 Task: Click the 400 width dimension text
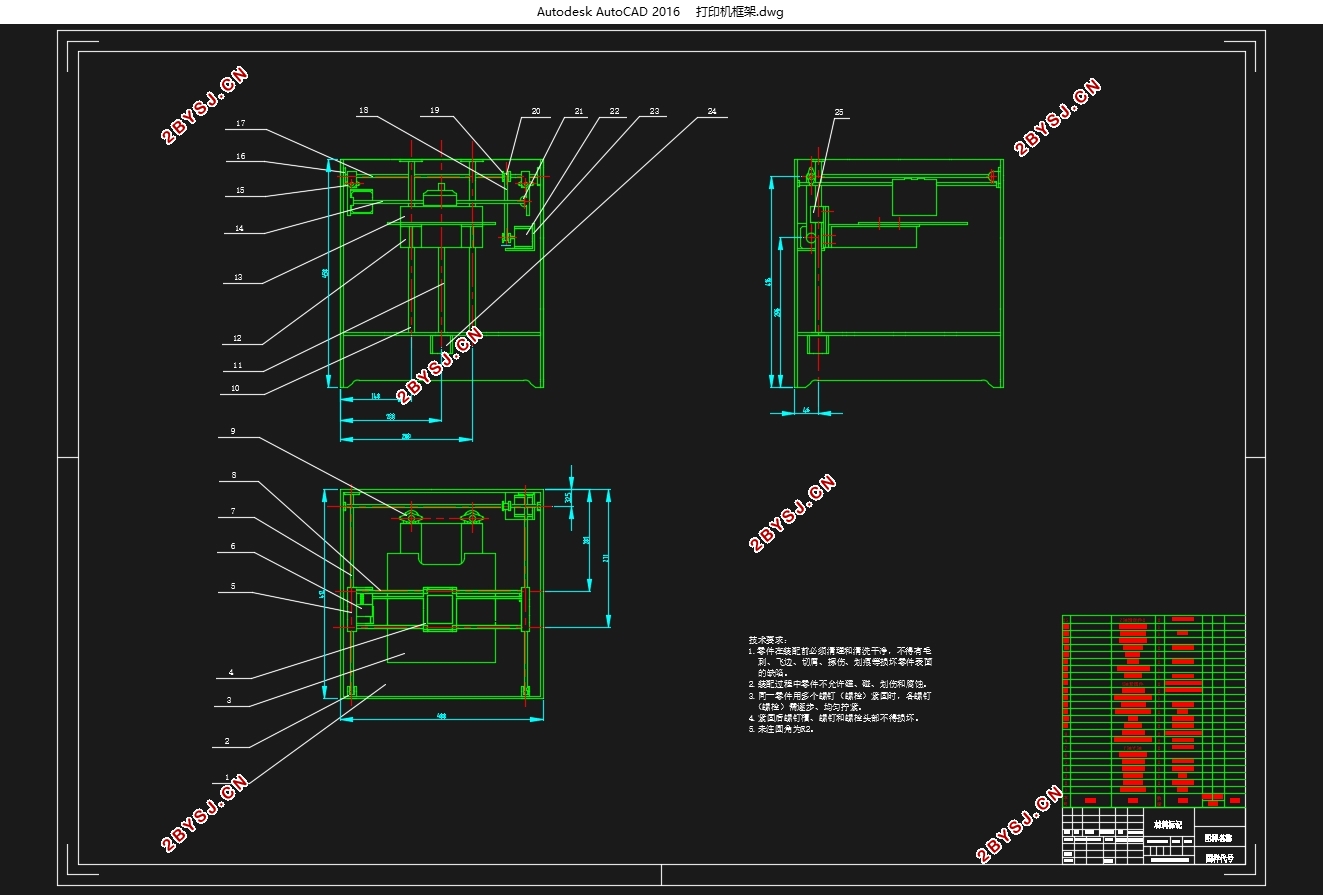[440, 716]
